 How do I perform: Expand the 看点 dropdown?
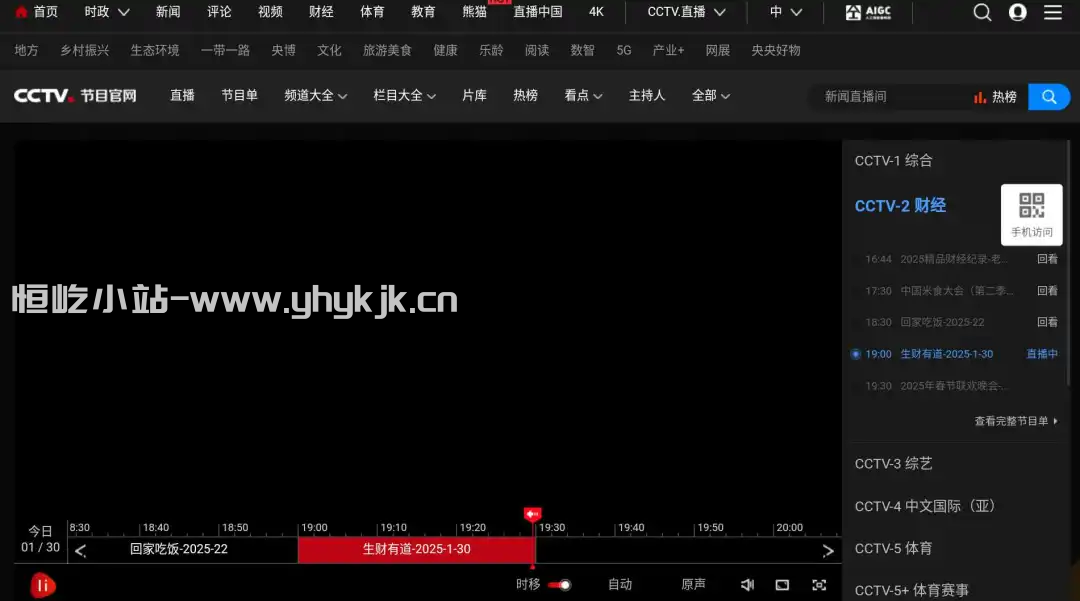[583, 96]
